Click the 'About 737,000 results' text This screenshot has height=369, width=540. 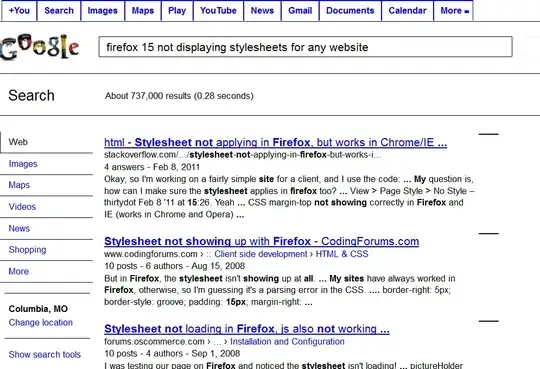(x=179, y=96)
